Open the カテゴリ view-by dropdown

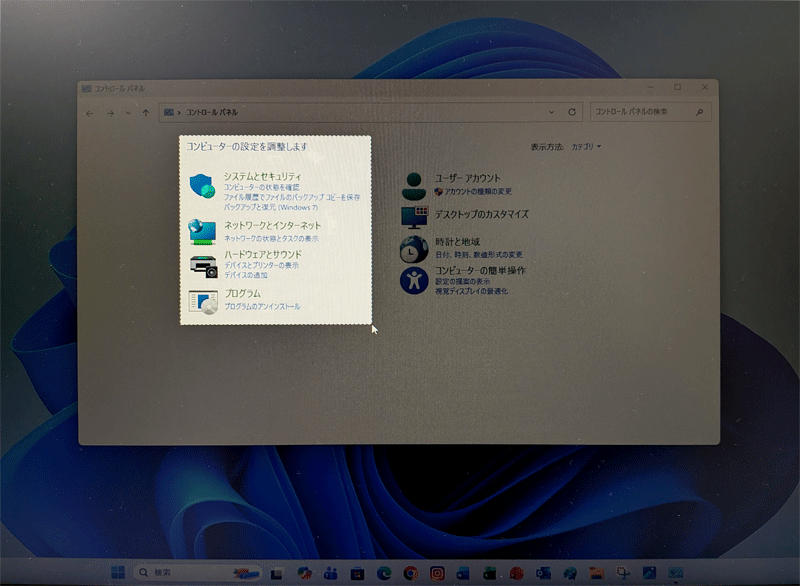point(586,147)
